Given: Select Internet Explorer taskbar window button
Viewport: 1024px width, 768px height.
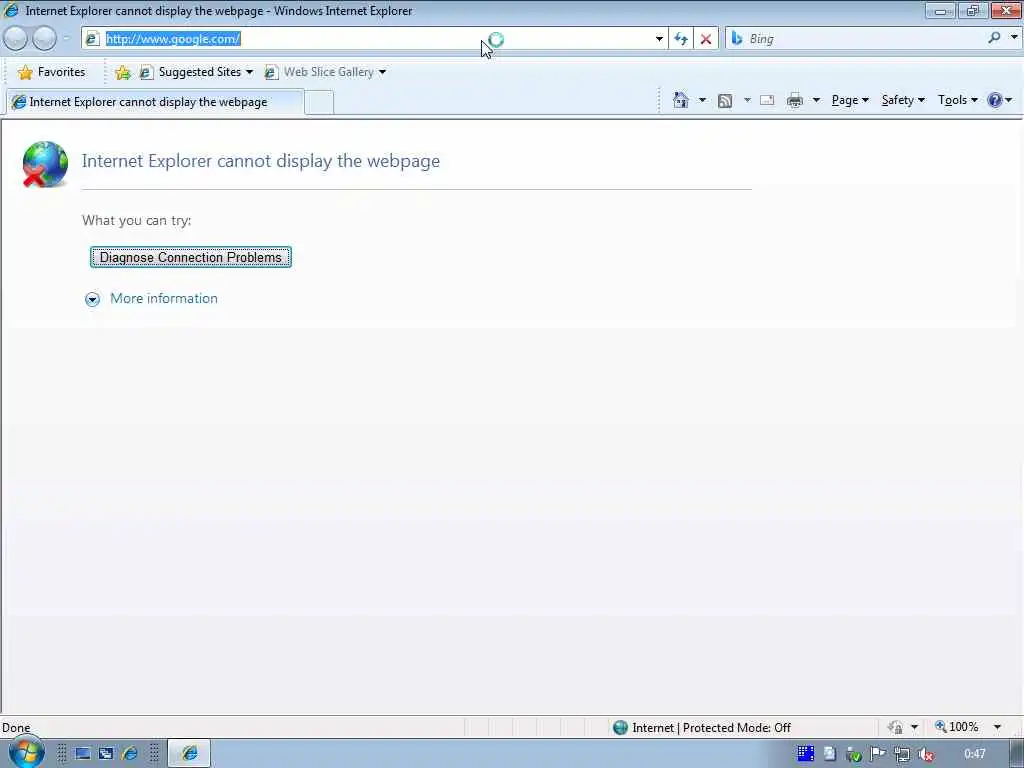Looking at the screenshot, I should click(189, 753).
